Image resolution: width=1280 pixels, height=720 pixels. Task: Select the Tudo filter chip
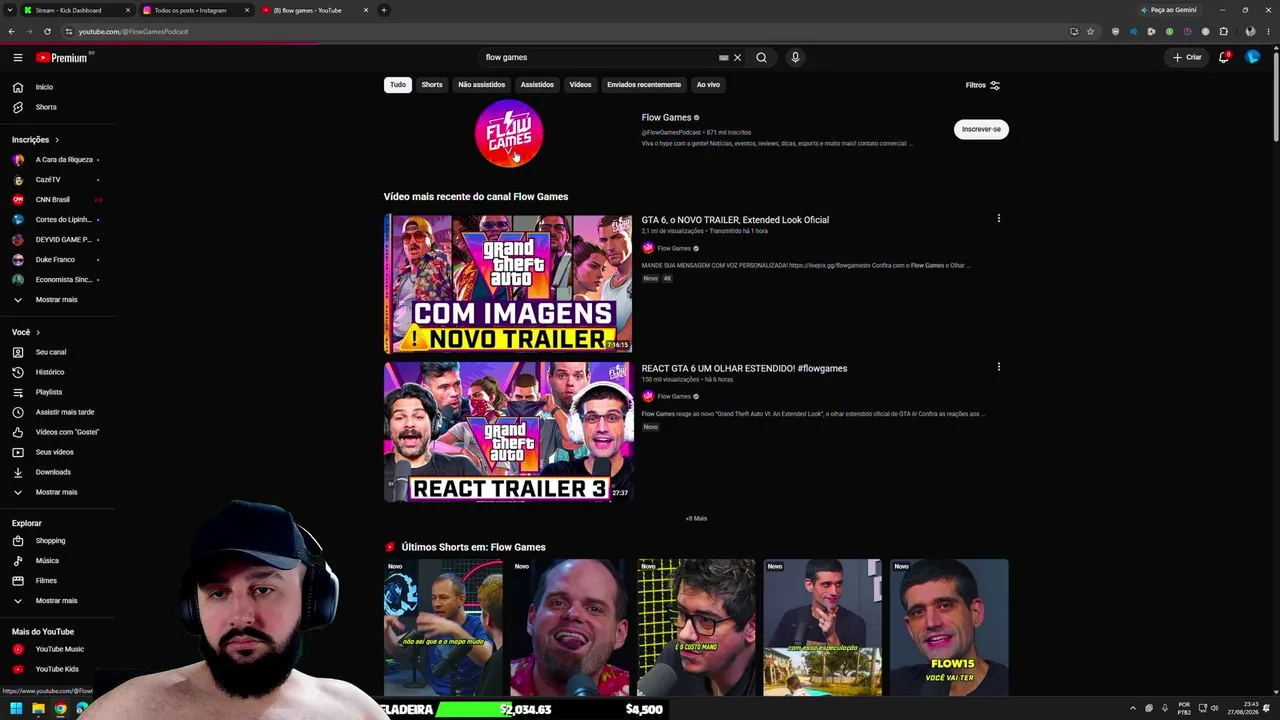[398, 85]
